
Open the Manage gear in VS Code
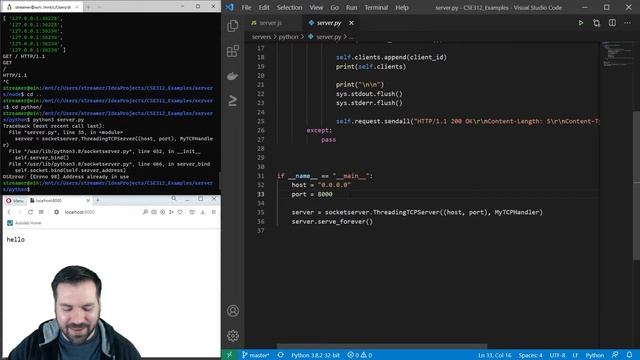pos(233,336)
